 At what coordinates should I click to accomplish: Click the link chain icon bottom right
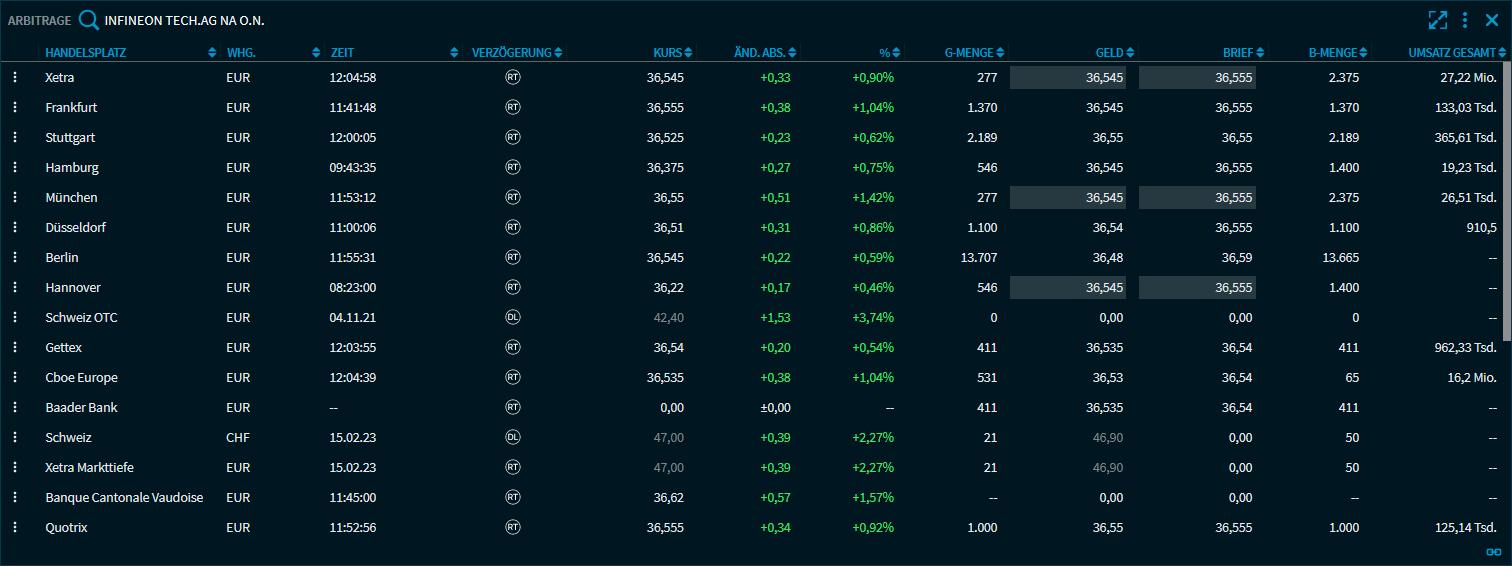click(1494, 552)
